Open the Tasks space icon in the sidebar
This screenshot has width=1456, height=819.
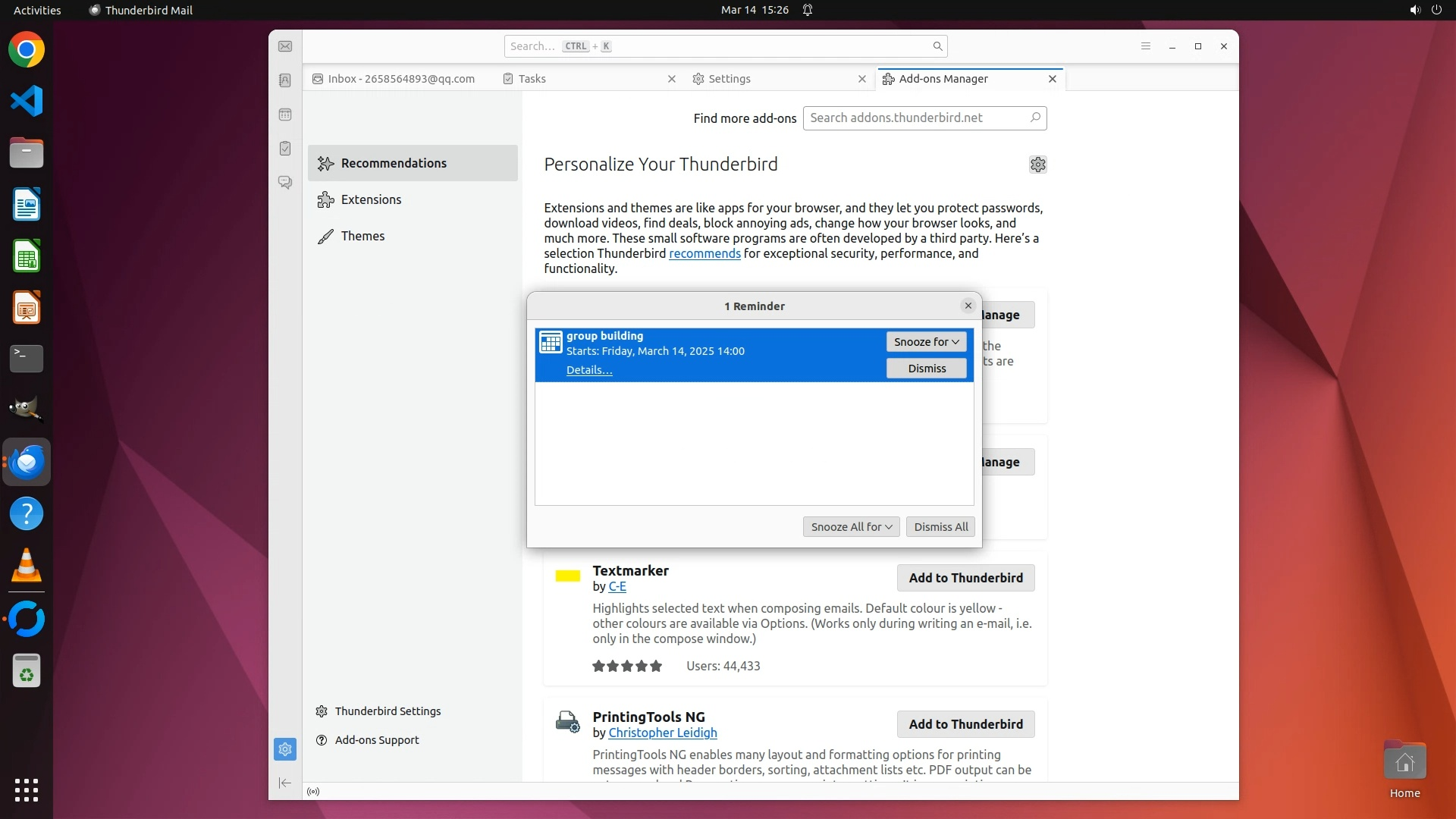[285, 149]
